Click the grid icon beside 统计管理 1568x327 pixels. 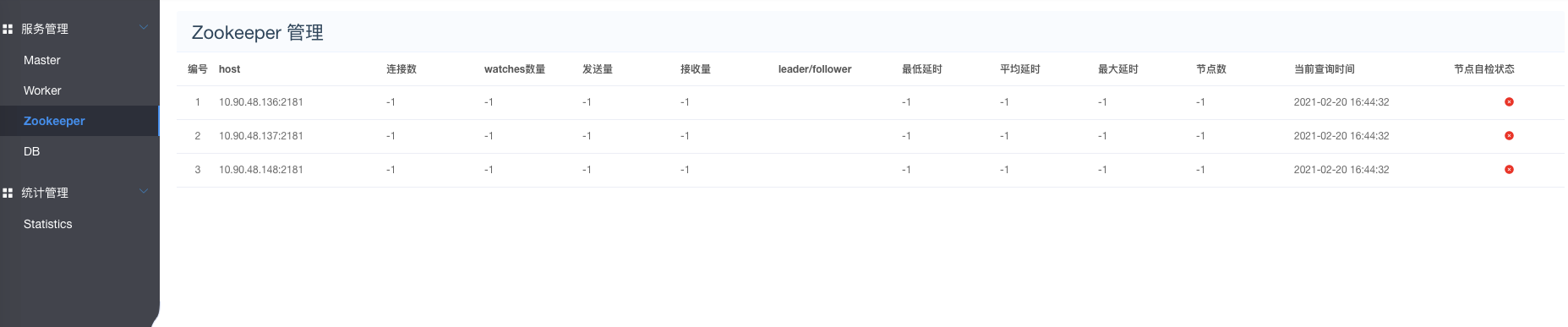(8, 193)
